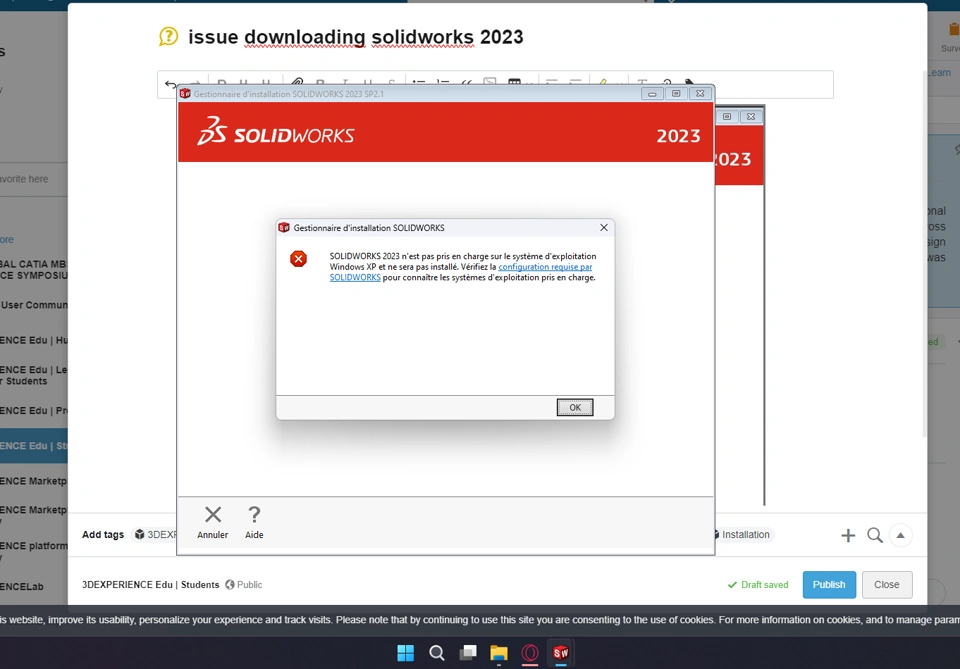Open the 'configuration requise par SOLIDWORKS' link
Viewport: 960px width, 669px height.
[460, 272]
